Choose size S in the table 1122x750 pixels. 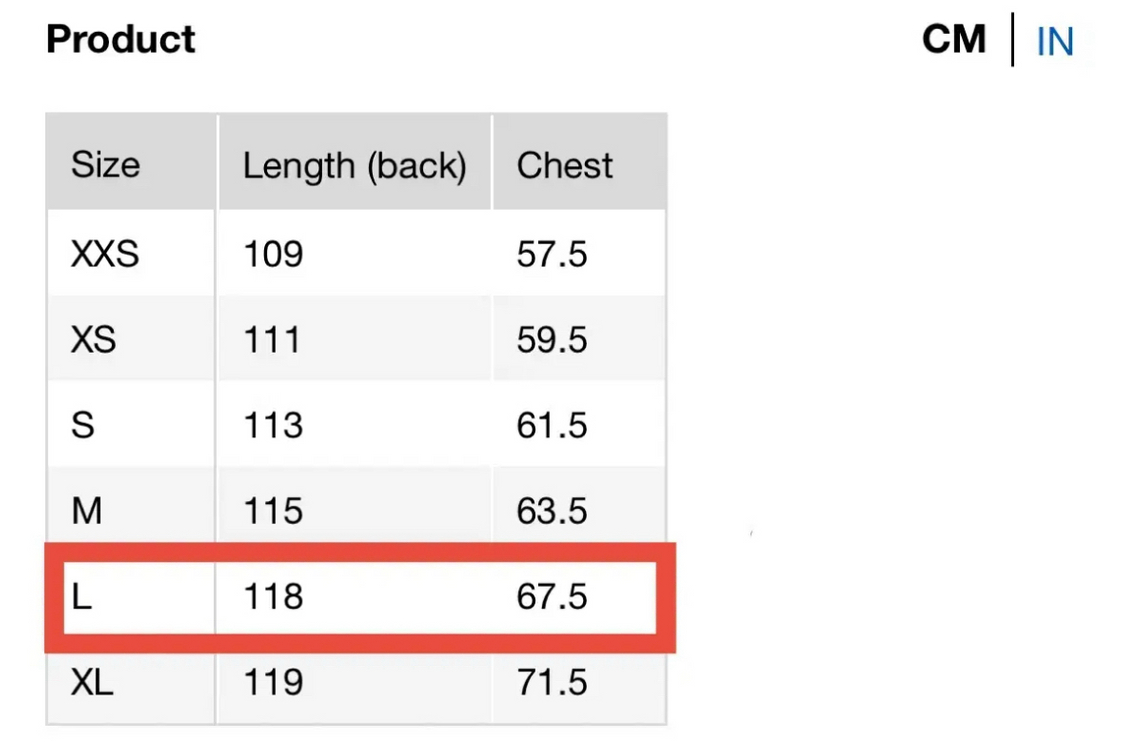pyautogui.click(x=83, y=426)
